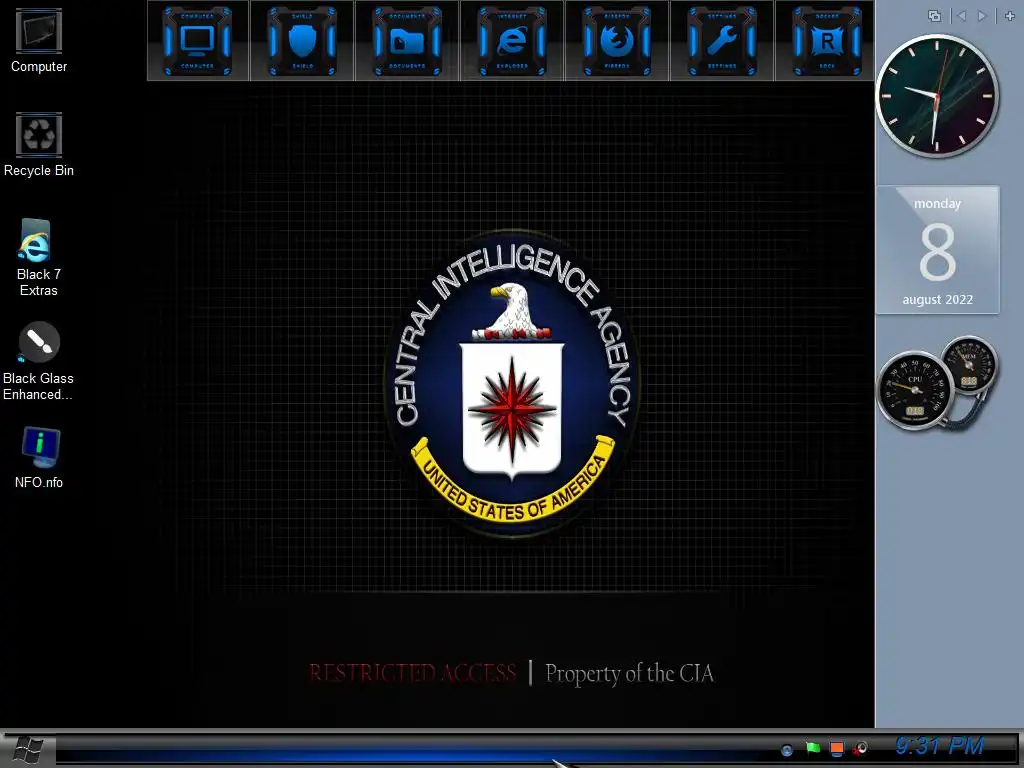1024x768 pixels.
Task: Select the Computer desktop icon
Action: click(39, 40)
